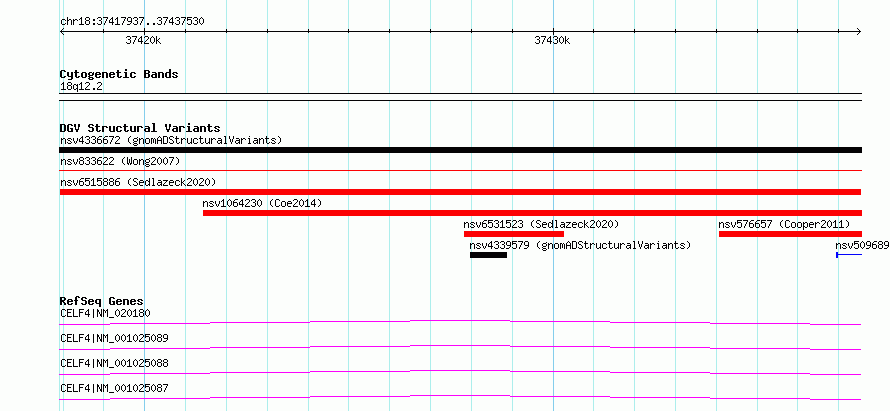Select the short black nsv4339579 bar
890x411 pixels.
[488, 255]
